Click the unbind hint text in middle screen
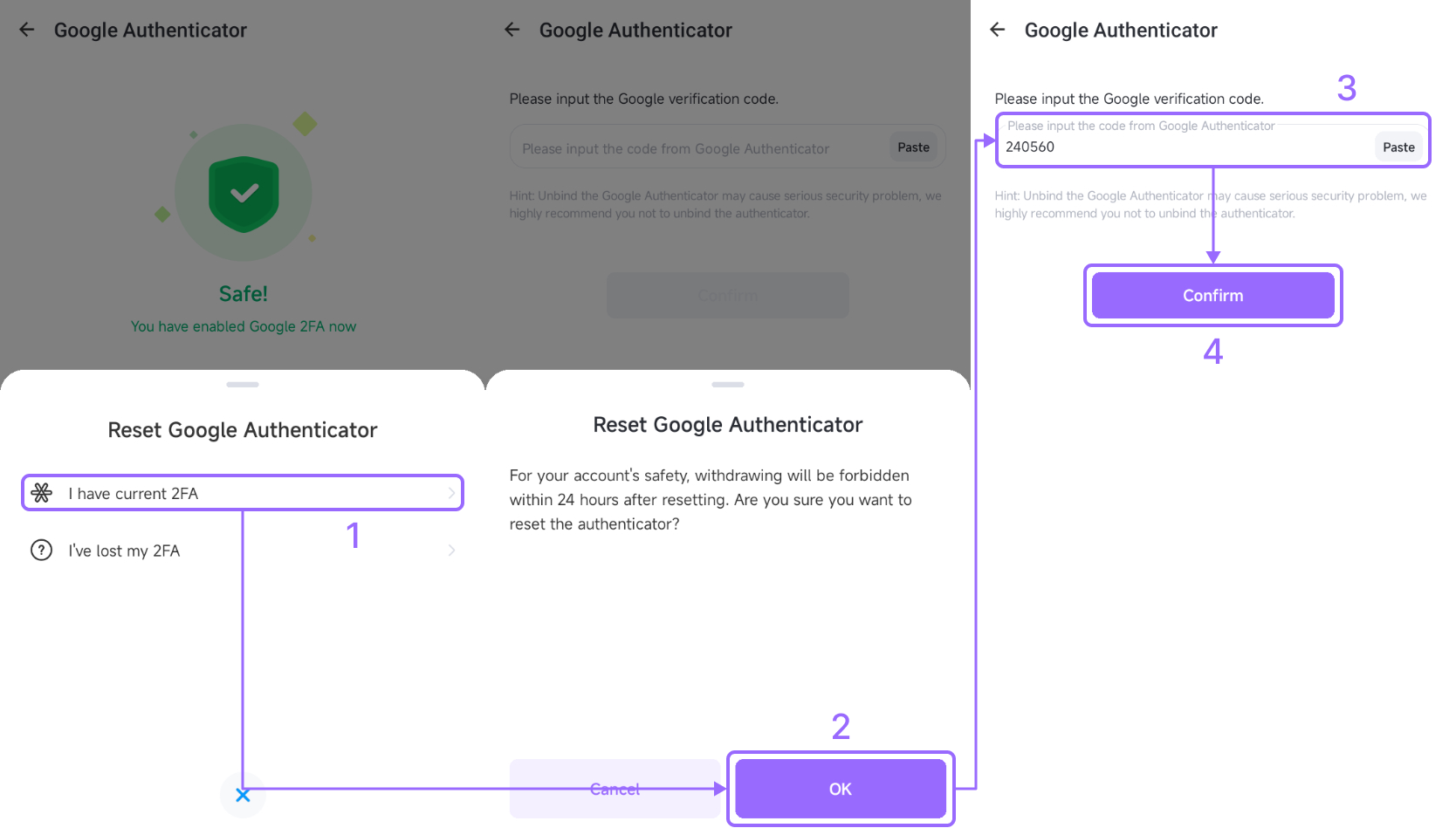1456x828 pixels. [725, 204]
